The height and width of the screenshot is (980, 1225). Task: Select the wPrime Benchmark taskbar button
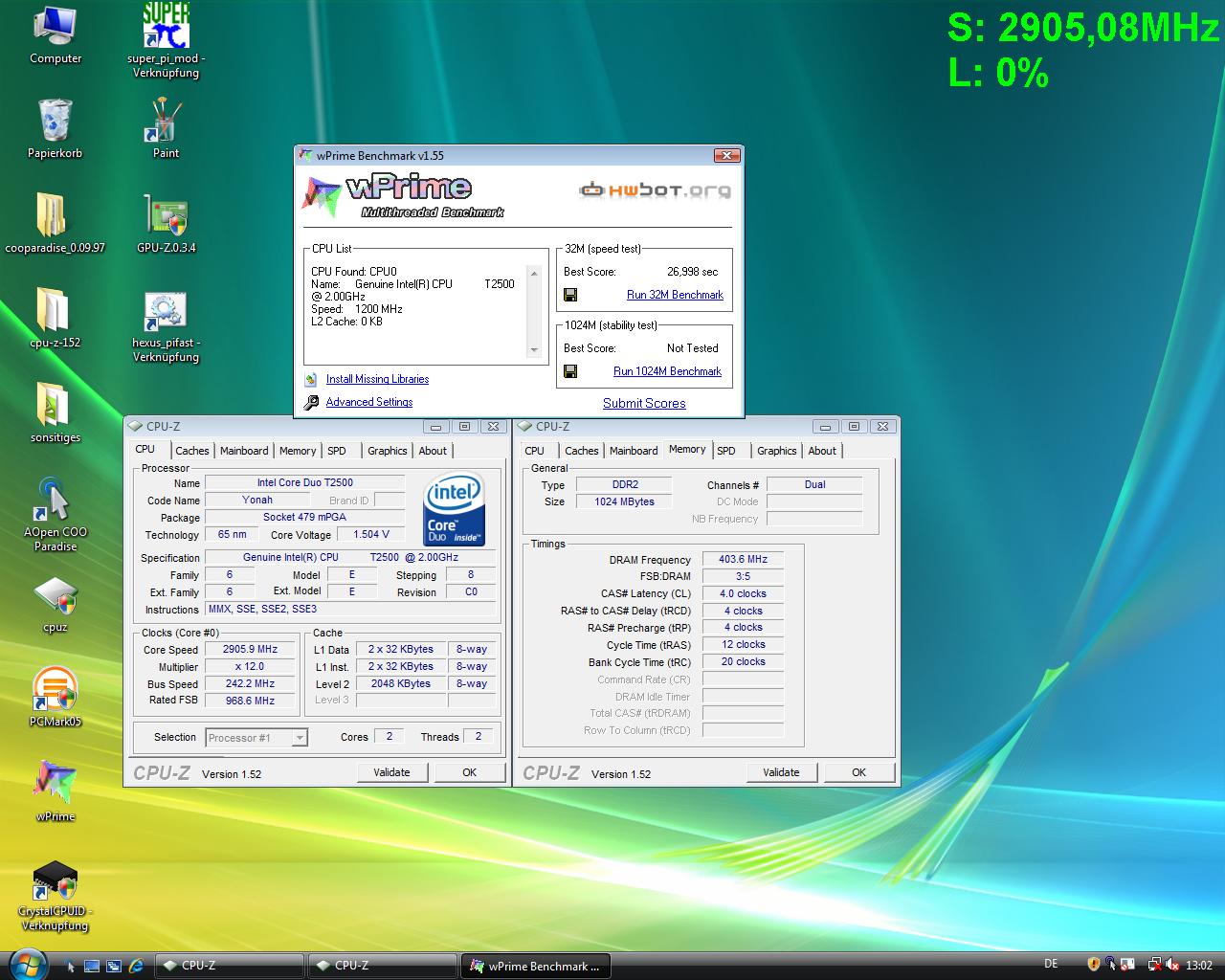[536, 966]
